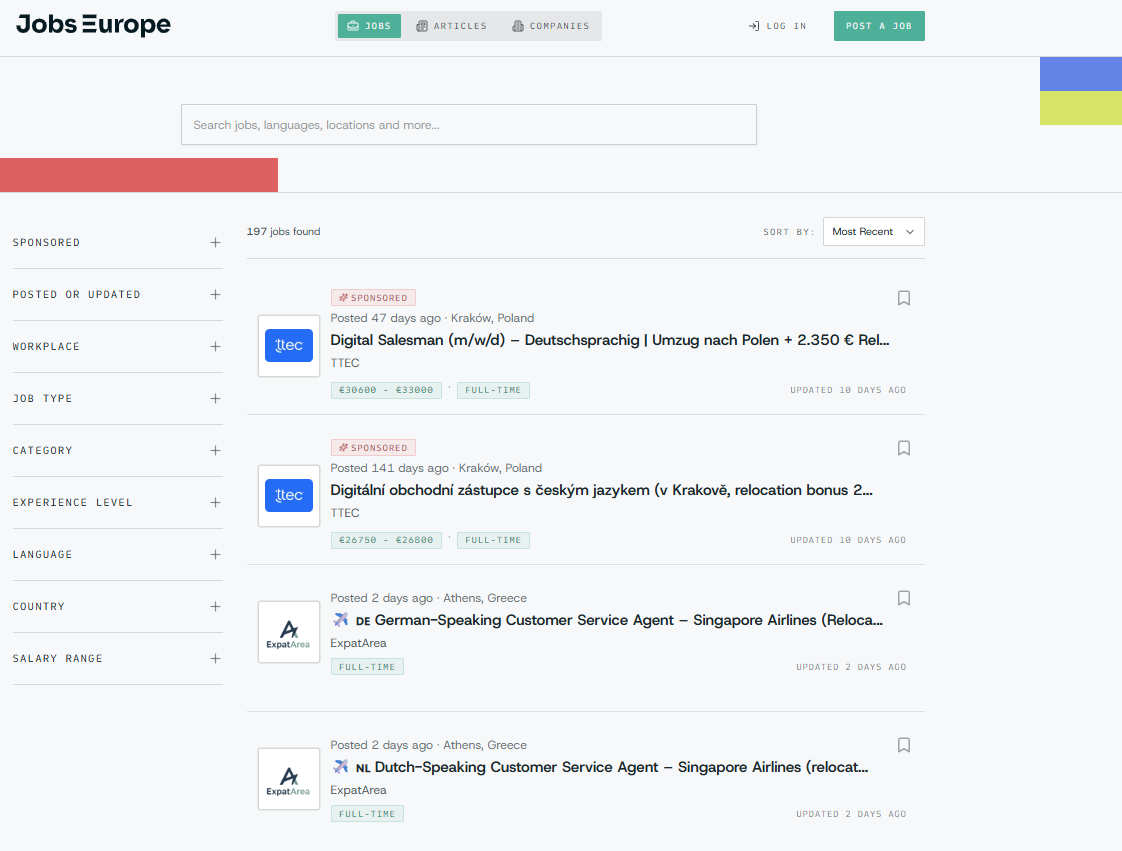Open ExpatArea logo on German-Speaking listing
This screenshot has height=851, width=1122.
289,632
